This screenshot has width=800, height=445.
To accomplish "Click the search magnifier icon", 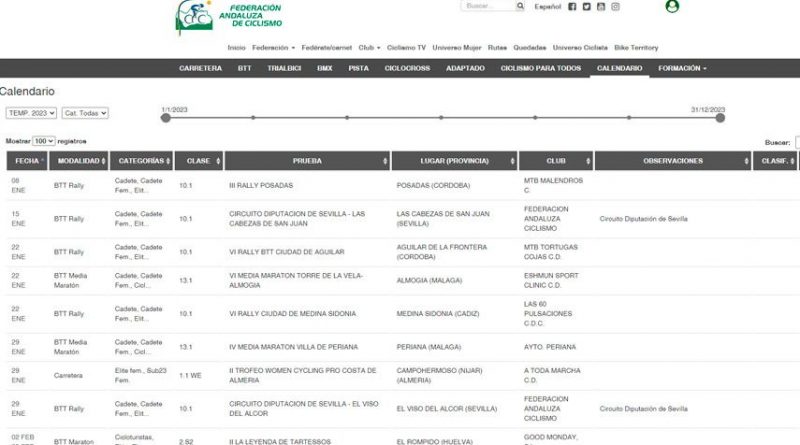I will pyautogui.click(x=520, y=6).
